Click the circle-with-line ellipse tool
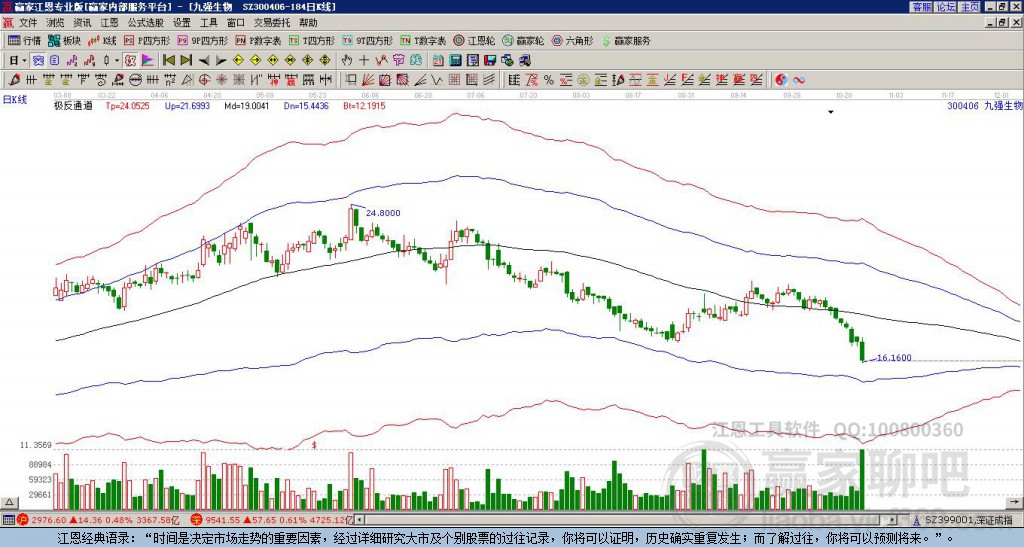Image resolution: width=1024 pixels, height=548 pixels. (x=135, y=80)
